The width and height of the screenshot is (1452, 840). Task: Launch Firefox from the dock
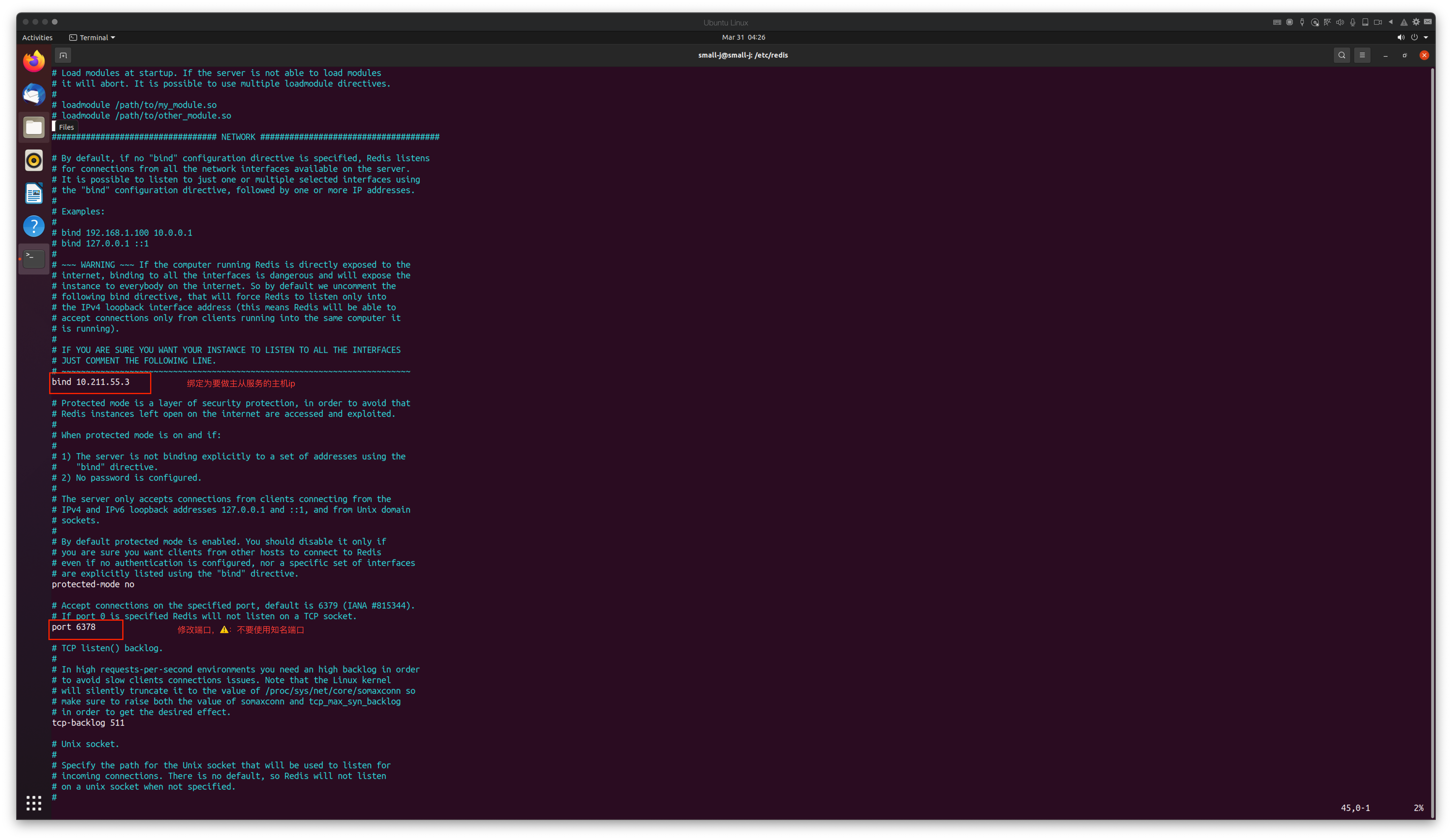tap(34, 61)
